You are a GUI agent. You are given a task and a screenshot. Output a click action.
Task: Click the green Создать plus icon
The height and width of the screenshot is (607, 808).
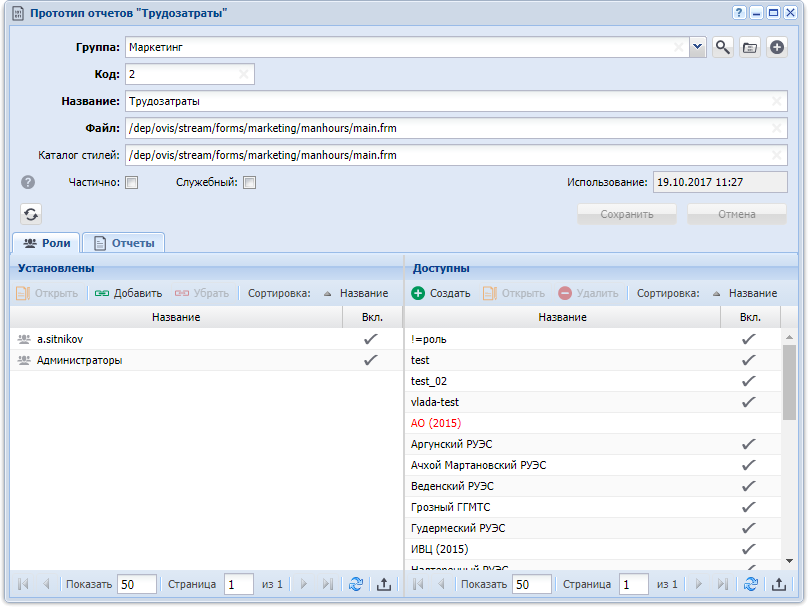pyautogui.click(x=418, y=293)
